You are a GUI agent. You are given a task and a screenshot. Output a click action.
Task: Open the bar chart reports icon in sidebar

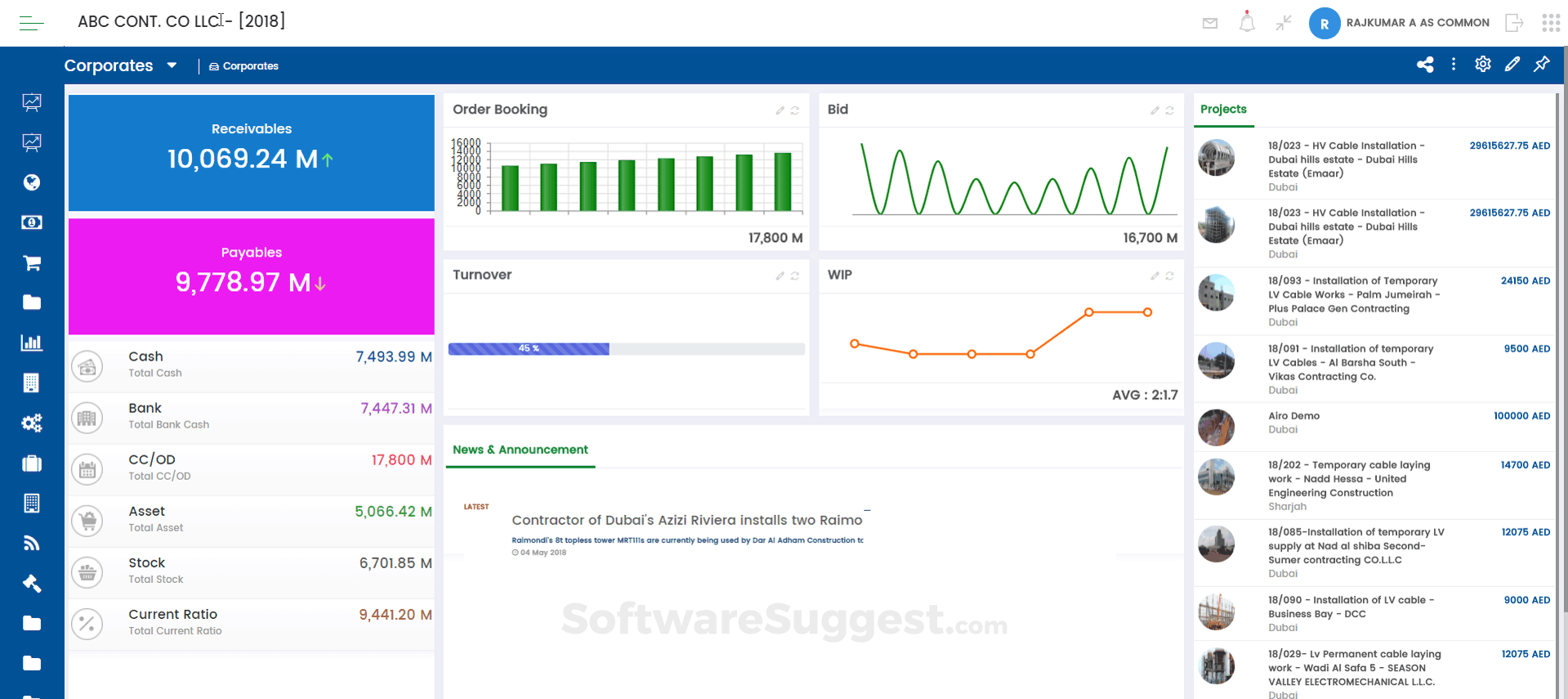[x=32, y=343]
